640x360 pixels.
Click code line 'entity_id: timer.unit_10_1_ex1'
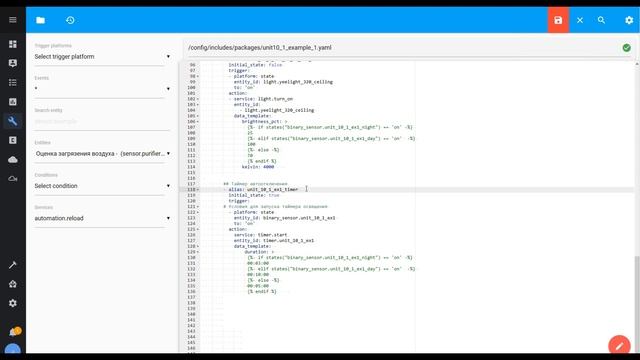point(274,241)
